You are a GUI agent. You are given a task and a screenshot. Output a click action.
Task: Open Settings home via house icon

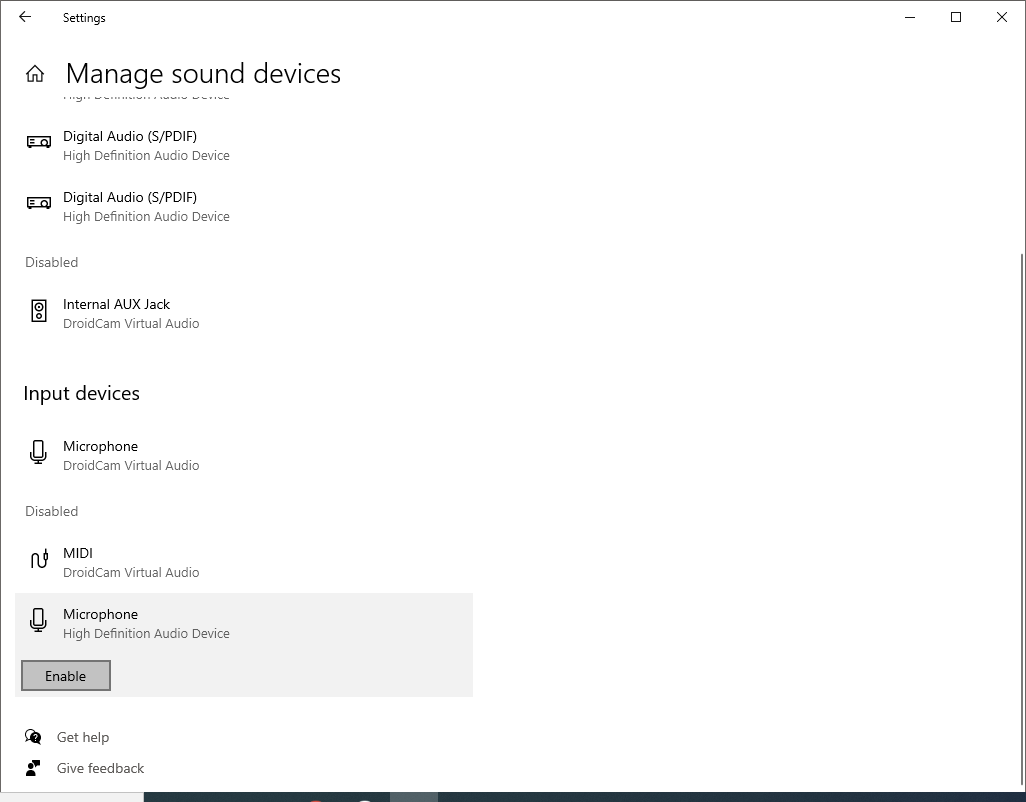click(x=35, y=74)
